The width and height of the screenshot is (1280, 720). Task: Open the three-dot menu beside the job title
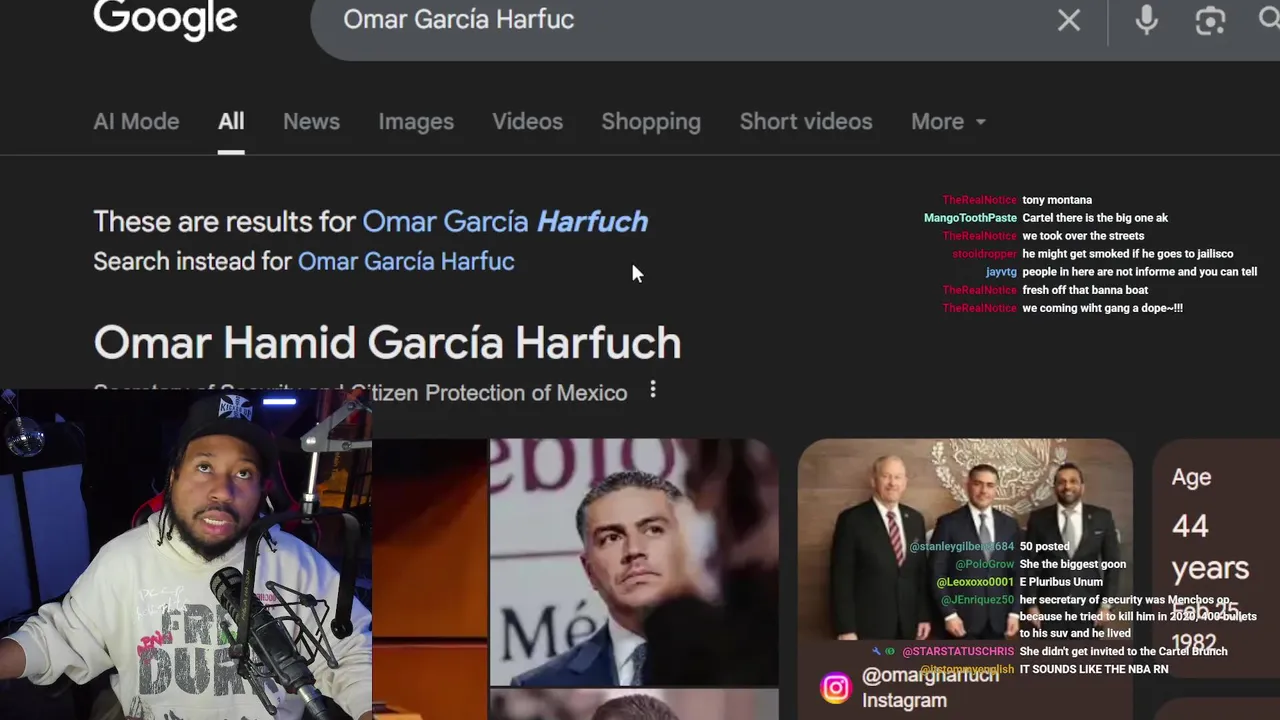(x=653, y=390)
